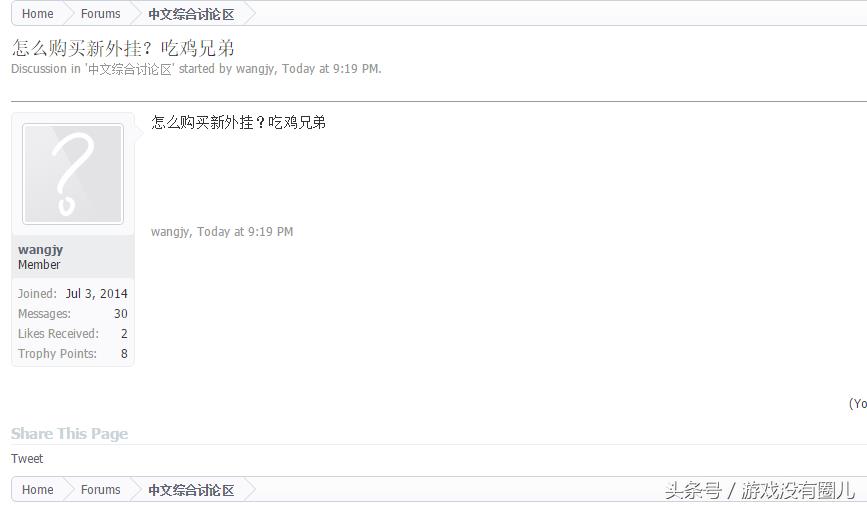
Task: Open 中文综合讨论区 in bottom breadcrumb
Action: (x=191, y=490)
